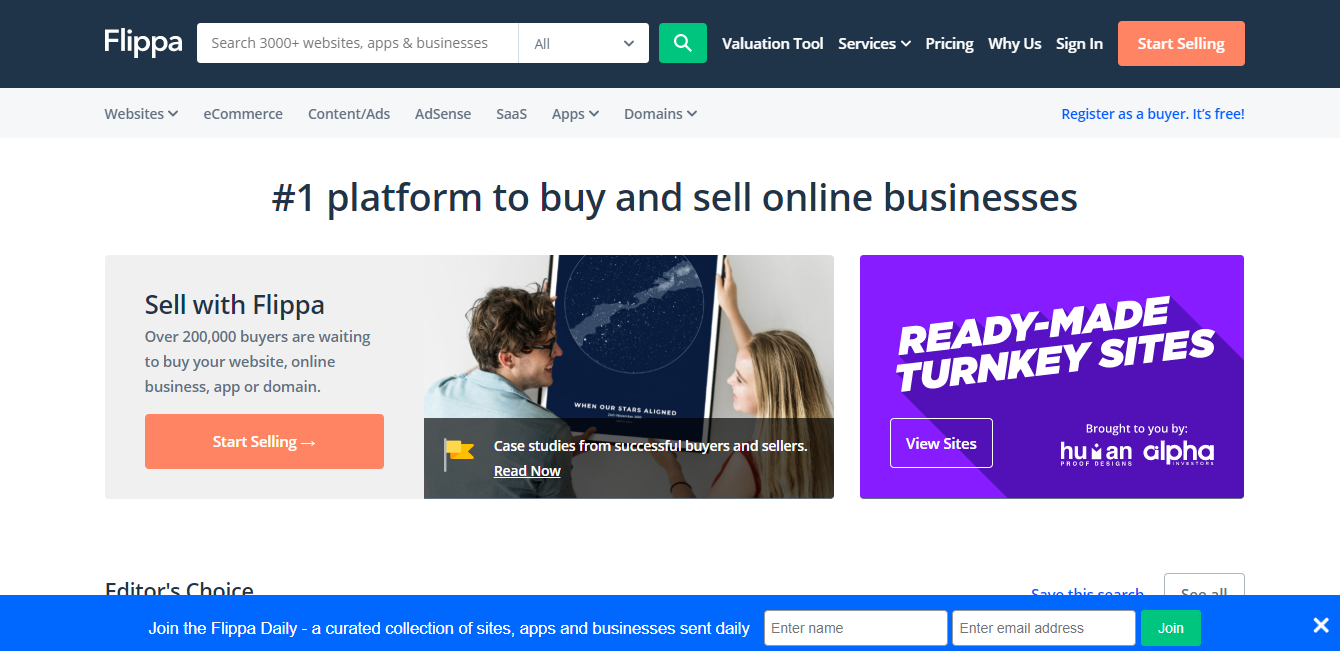Select the SaaS category
Image resolution: width=1340 pixels, height=651 pixels.
[511, 114]
